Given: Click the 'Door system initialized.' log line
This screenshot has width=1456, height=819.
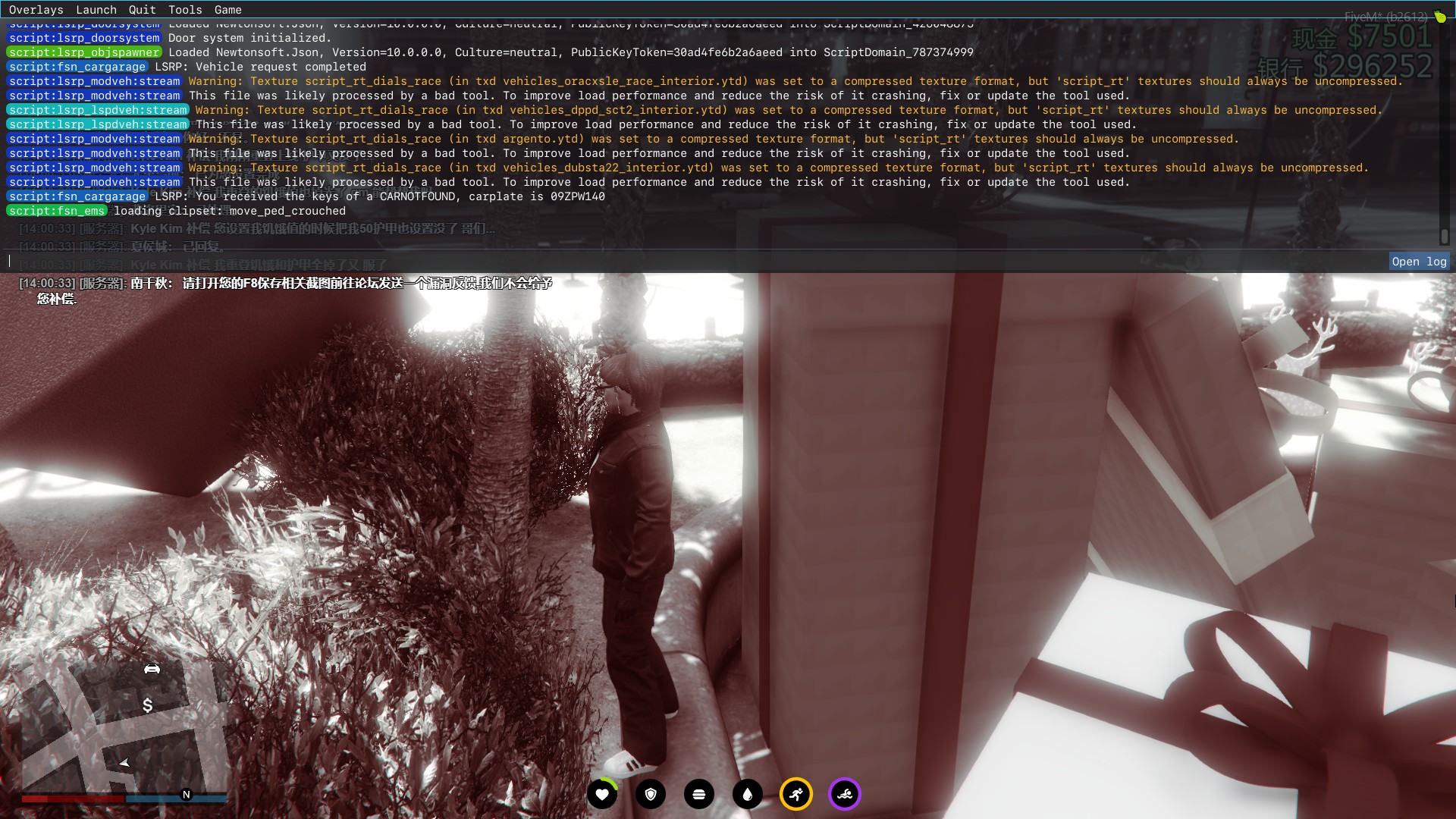Looking at the screenshot, I should pyautogui.click(x=249, y=38).
